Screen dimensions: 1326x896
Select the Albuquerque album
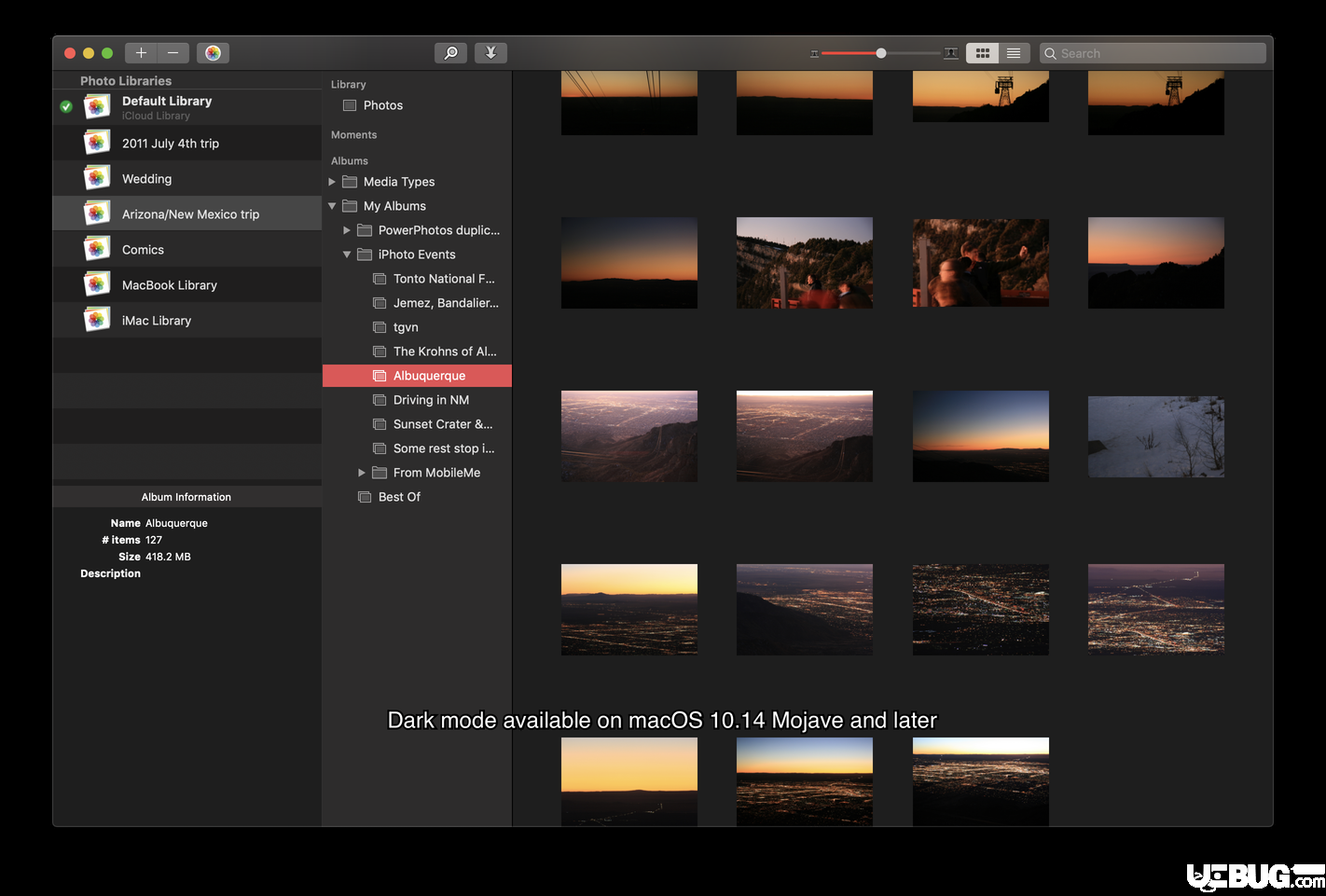(417, 376)
